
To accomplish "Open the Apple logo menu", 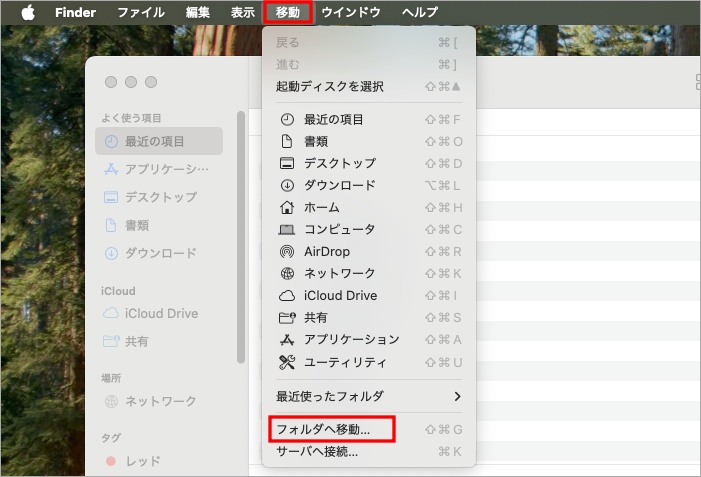I will click(28, 12).
